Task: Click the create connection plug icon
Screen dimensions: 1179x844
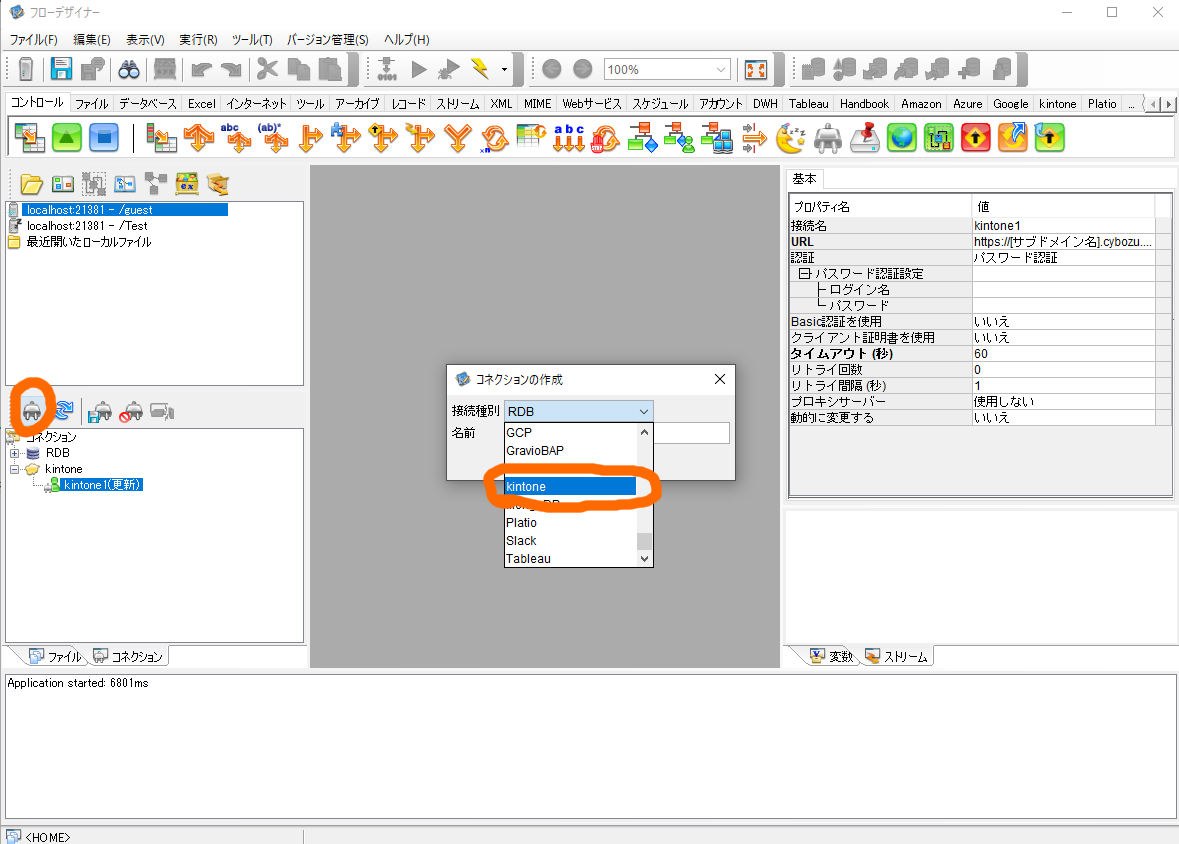Action: [32, 411]
